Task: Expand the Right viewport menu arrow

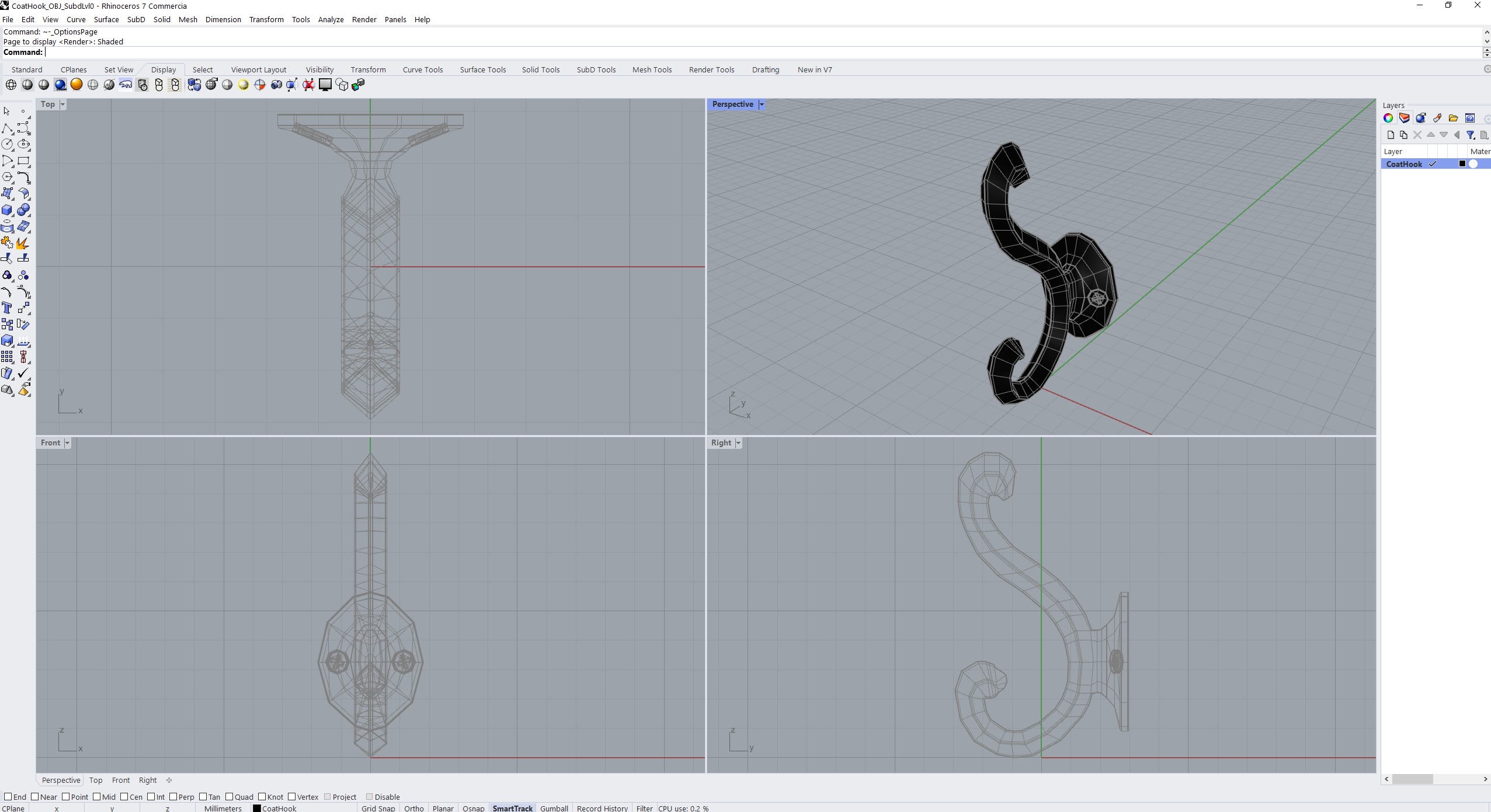Action: (x=738, y=443)
